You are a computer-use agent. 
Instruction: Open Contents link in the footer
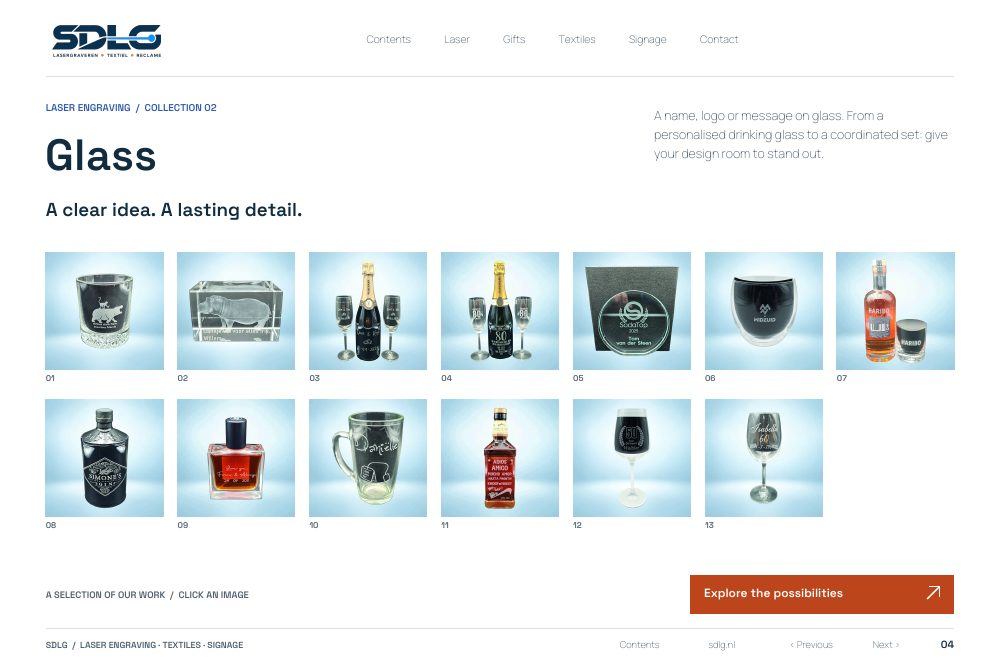coord(639,645)
